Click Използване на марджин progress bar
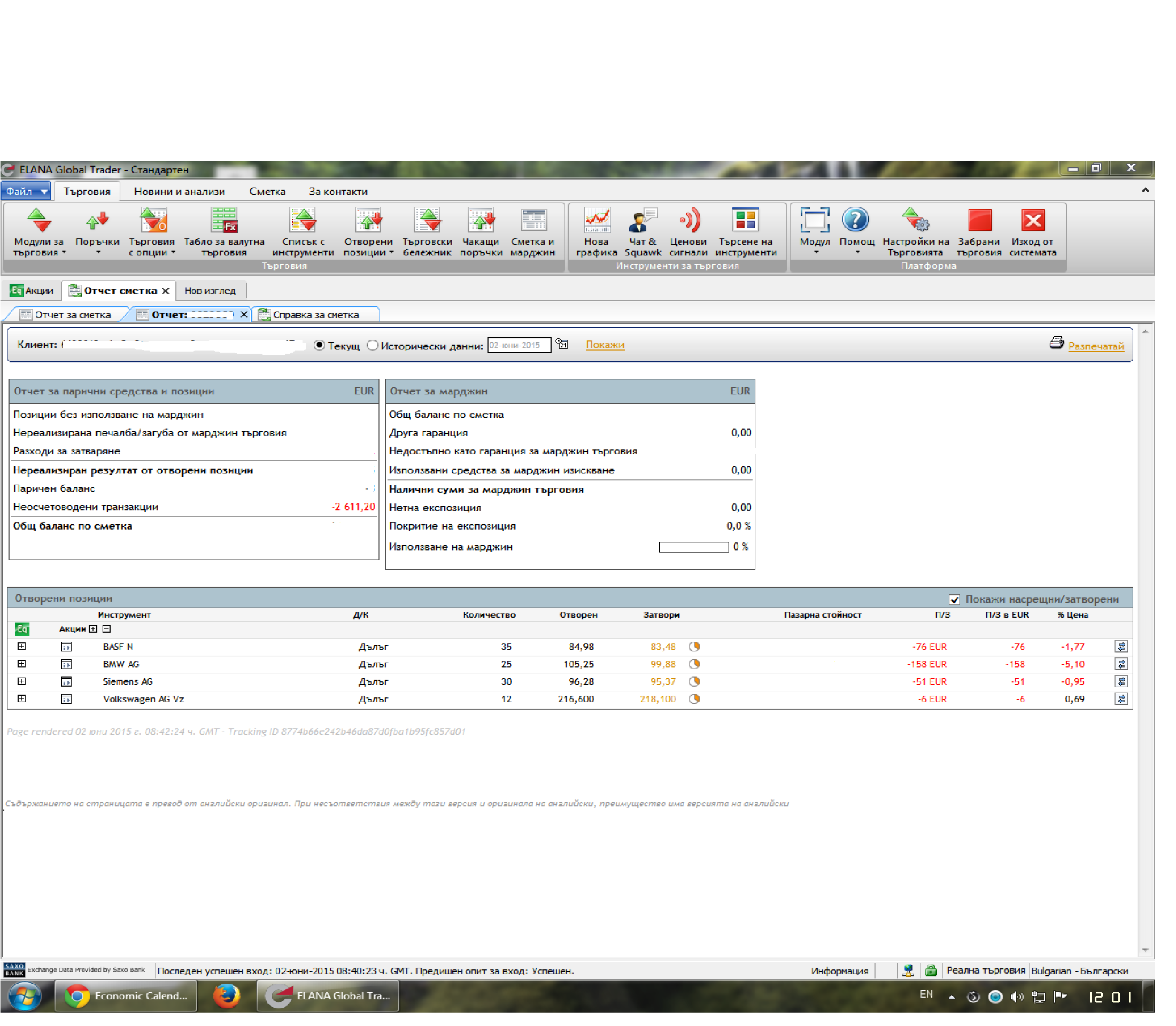 tap(694, 547)
